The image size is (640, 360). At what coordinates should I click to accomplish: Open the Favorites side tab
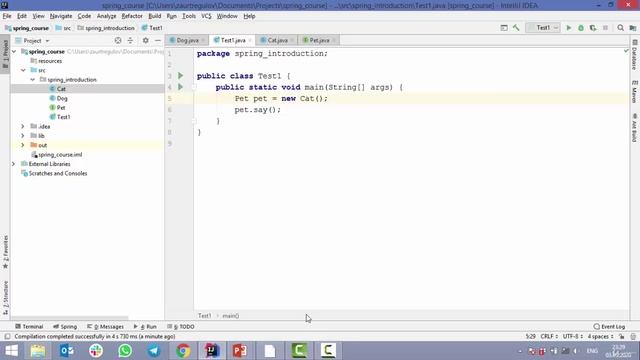coord(5,252)
